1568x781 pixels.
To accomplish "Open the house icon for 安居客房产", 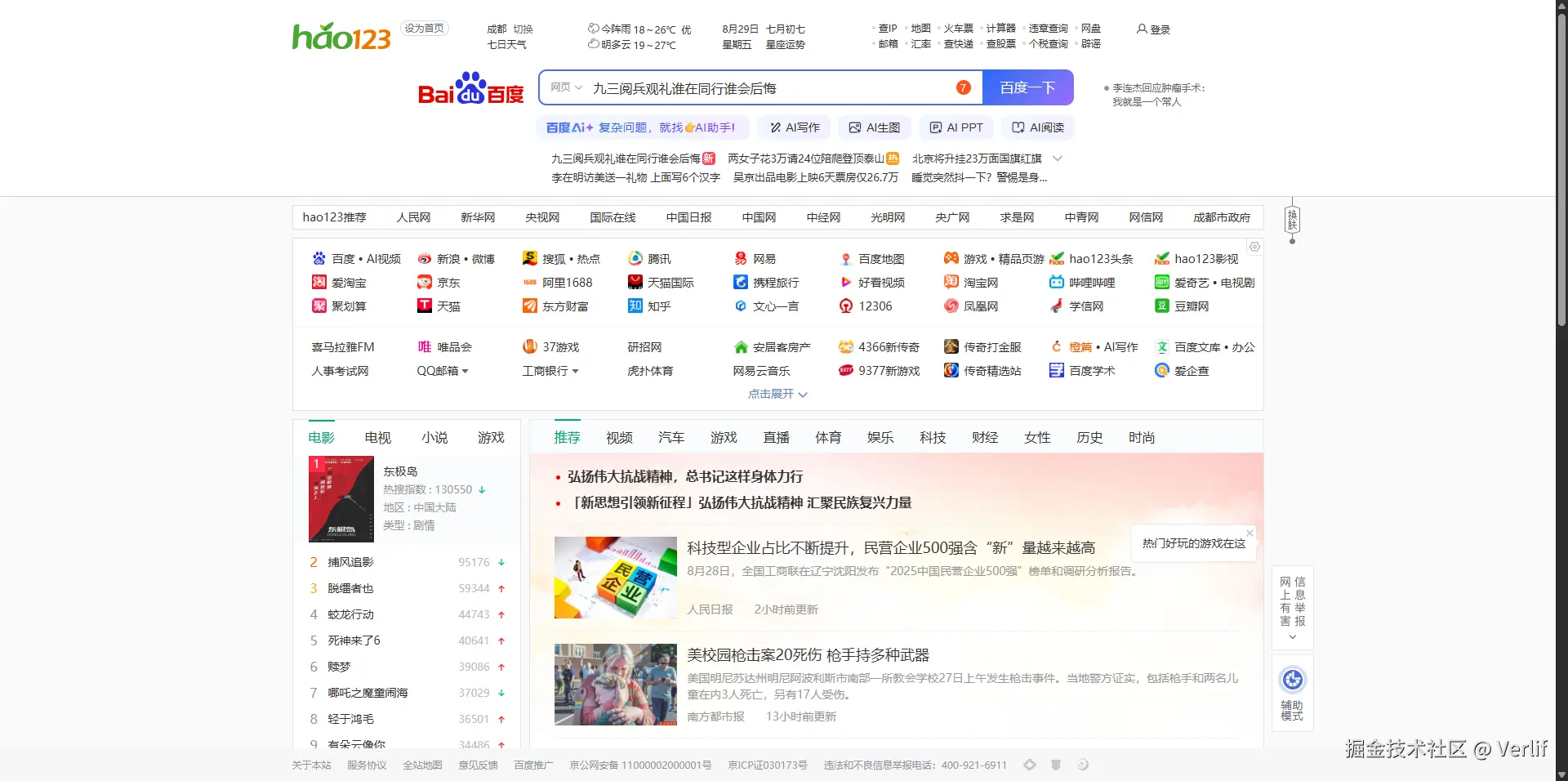I will pos(740,347).
